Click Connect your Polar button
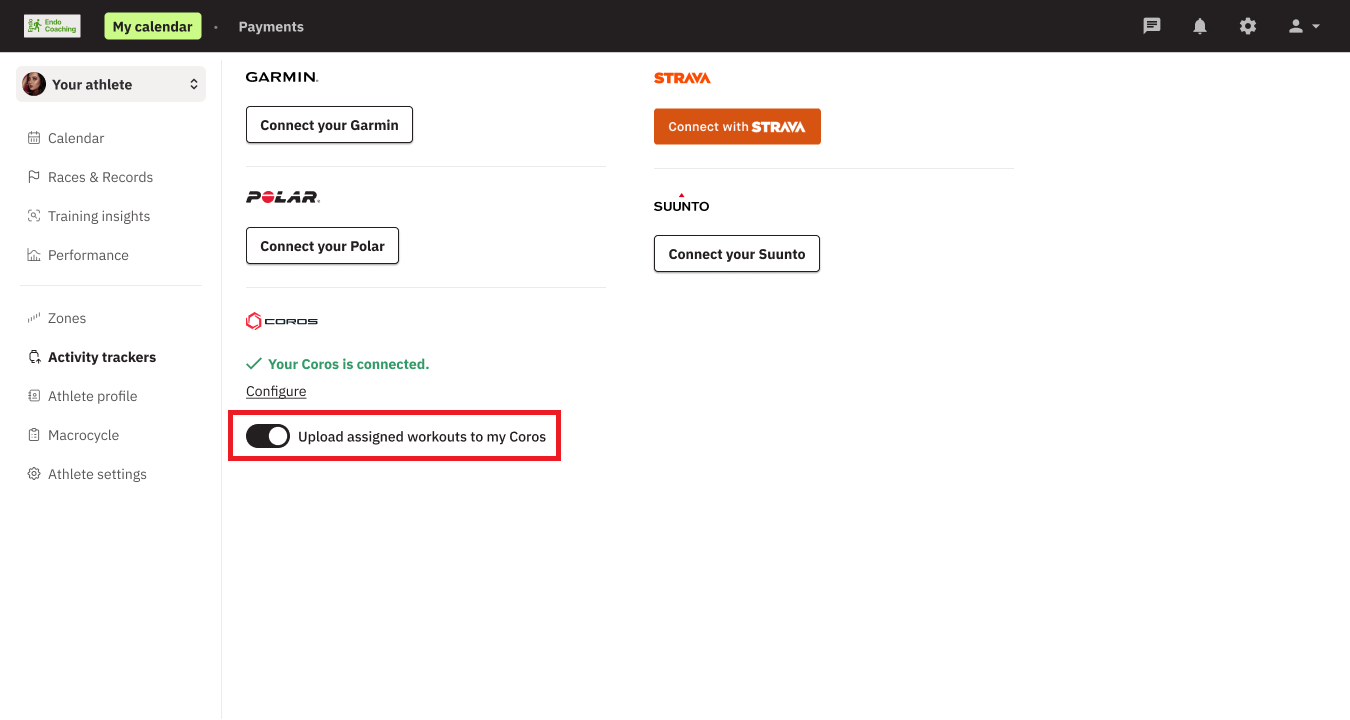Viewport: 1350px width, 720px height. coord(322,246)
